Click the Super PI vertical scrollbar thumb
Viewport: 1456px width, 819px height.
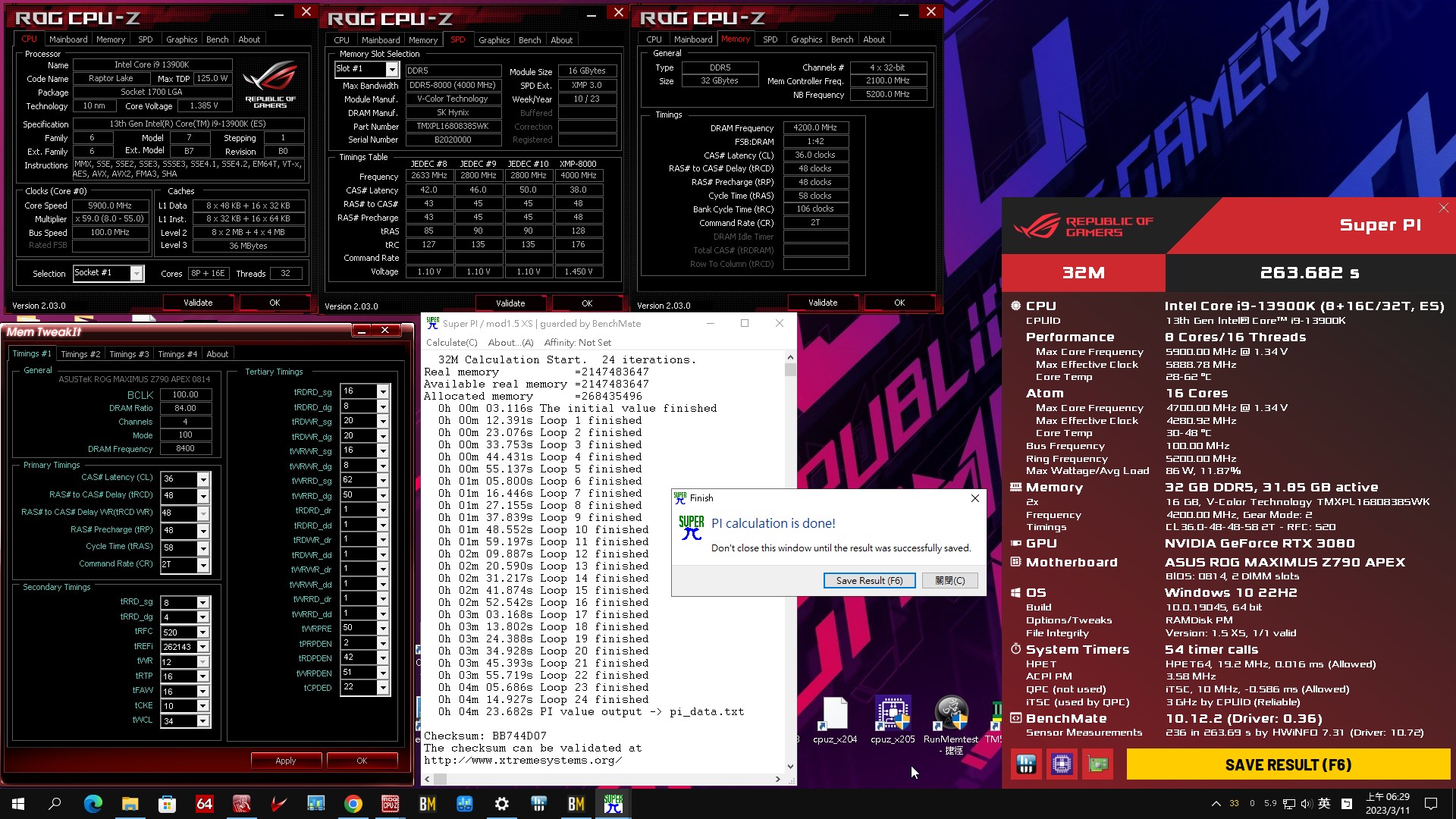click(x=790, y=370)
